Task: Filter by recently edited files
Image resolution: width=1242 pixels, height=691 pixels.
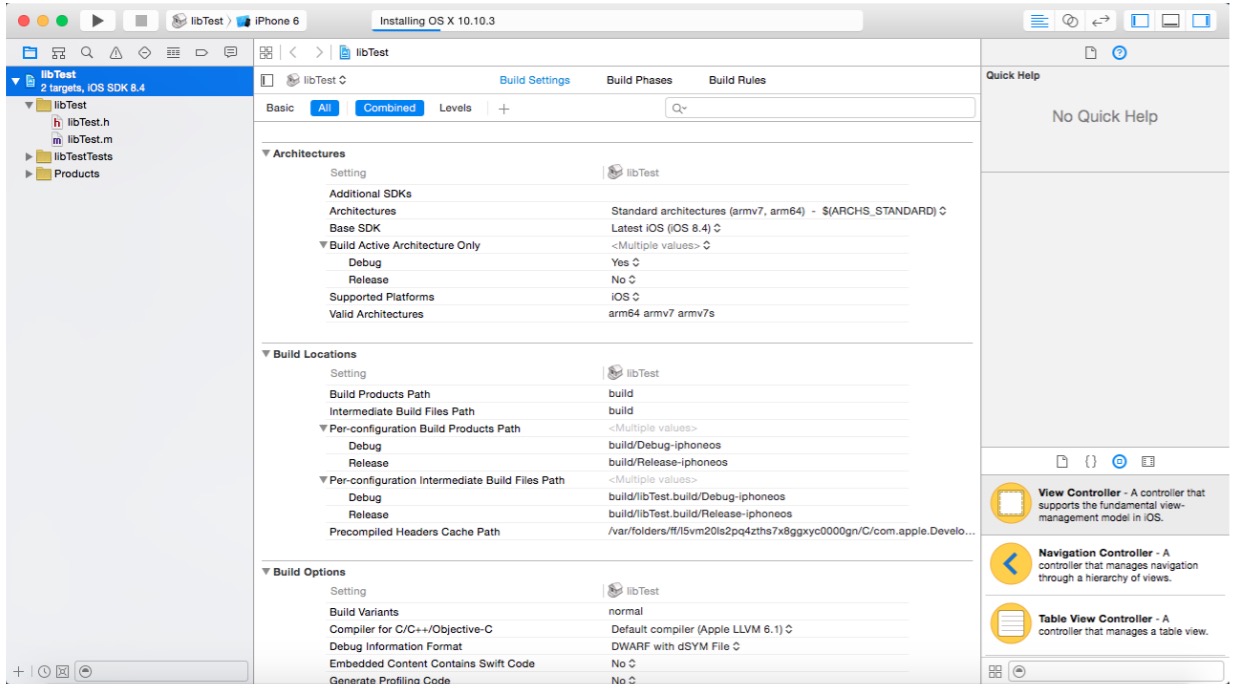Action: click(x=44, y=672)
